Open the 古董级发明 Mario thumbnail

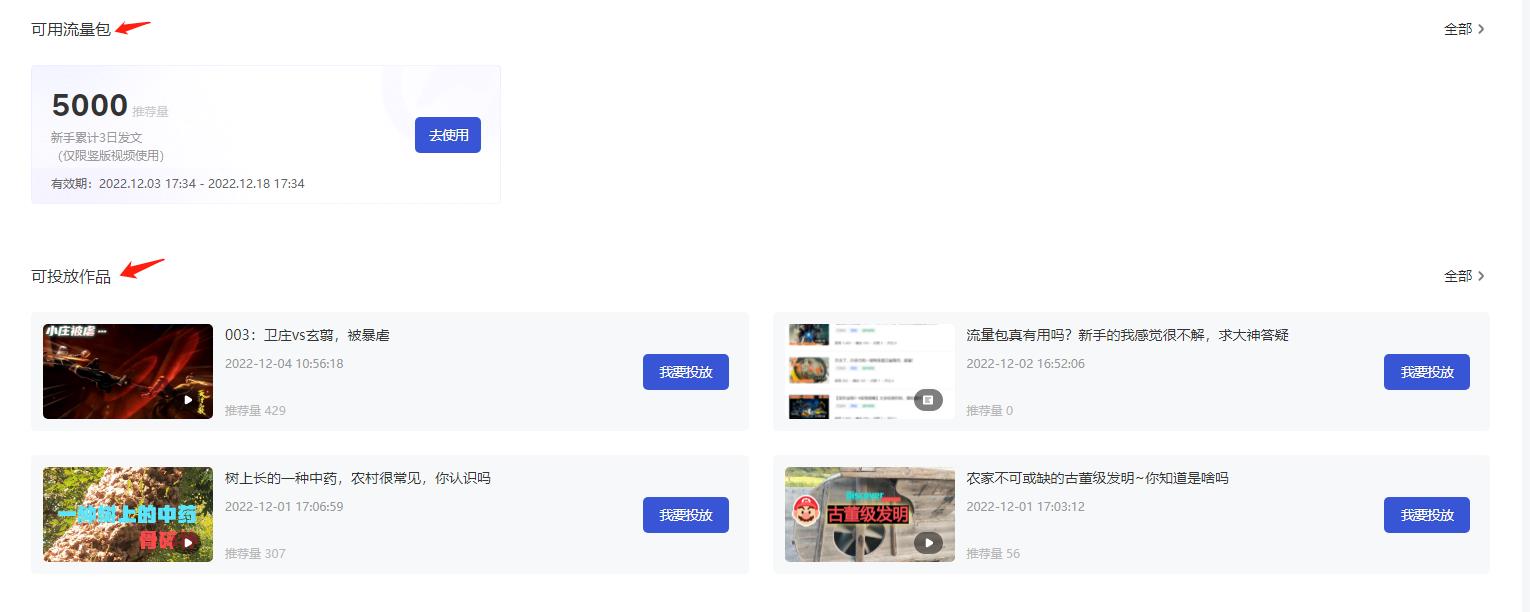click(x=870, y=514)
